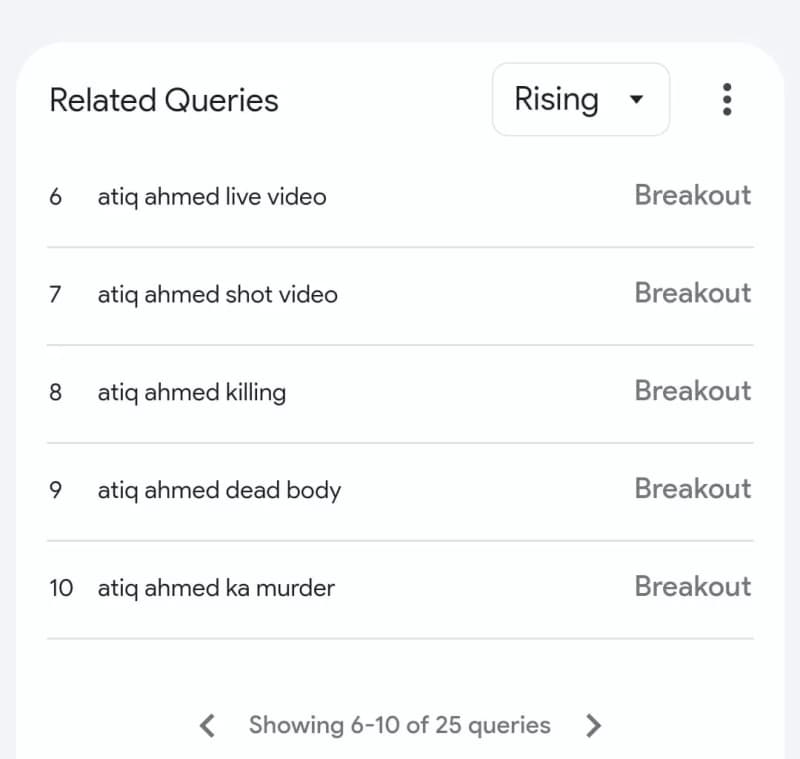800x759 pixels.
Task: Select the "atiq ahmed killing" query
Action: click(191, 392)
